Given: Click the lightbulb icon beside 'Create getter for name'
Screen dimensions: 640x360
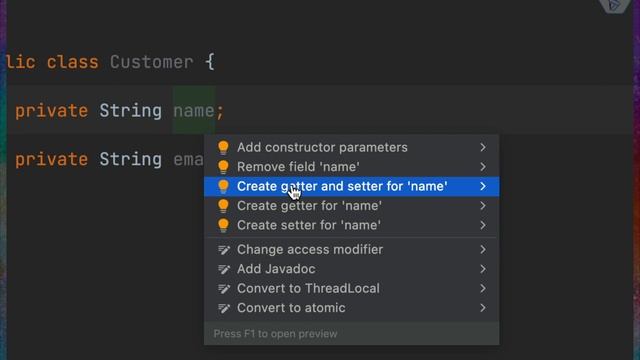Looking at the screenshot, I should point(223,206).
